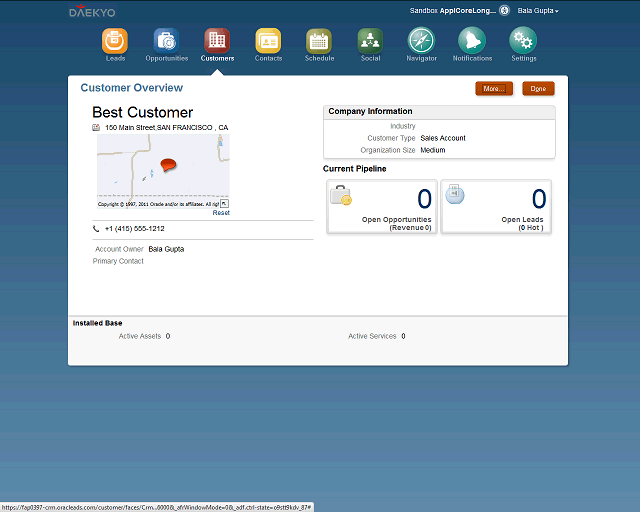Open the Notifications bell icon
This screenshot has height=512, width=640.
(472, 40)
